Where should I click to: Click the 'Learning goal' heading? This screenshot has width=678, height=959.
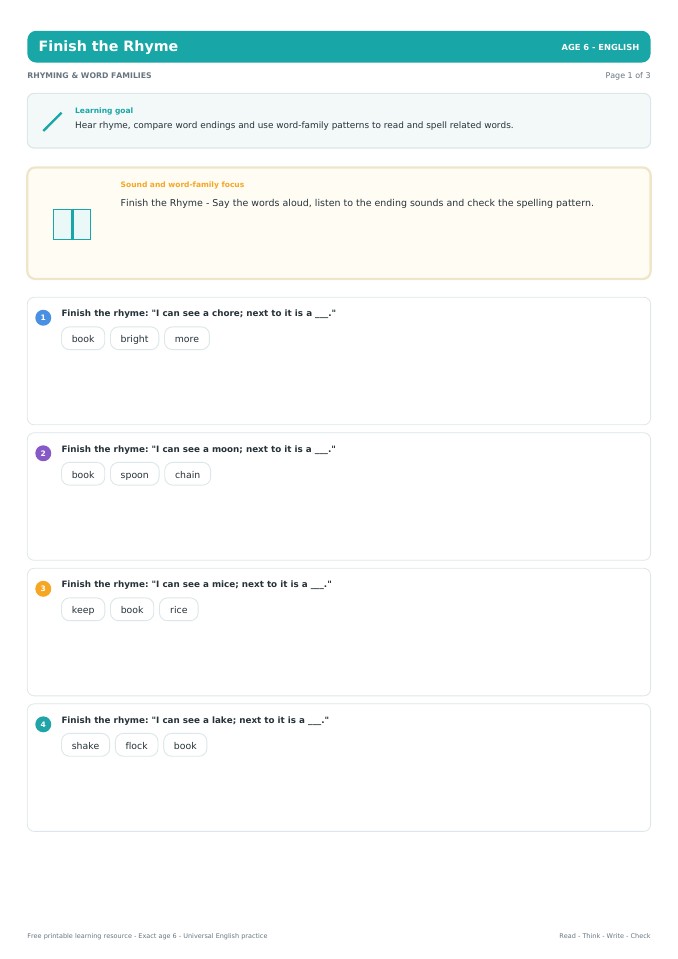click(x=104, y=110)
